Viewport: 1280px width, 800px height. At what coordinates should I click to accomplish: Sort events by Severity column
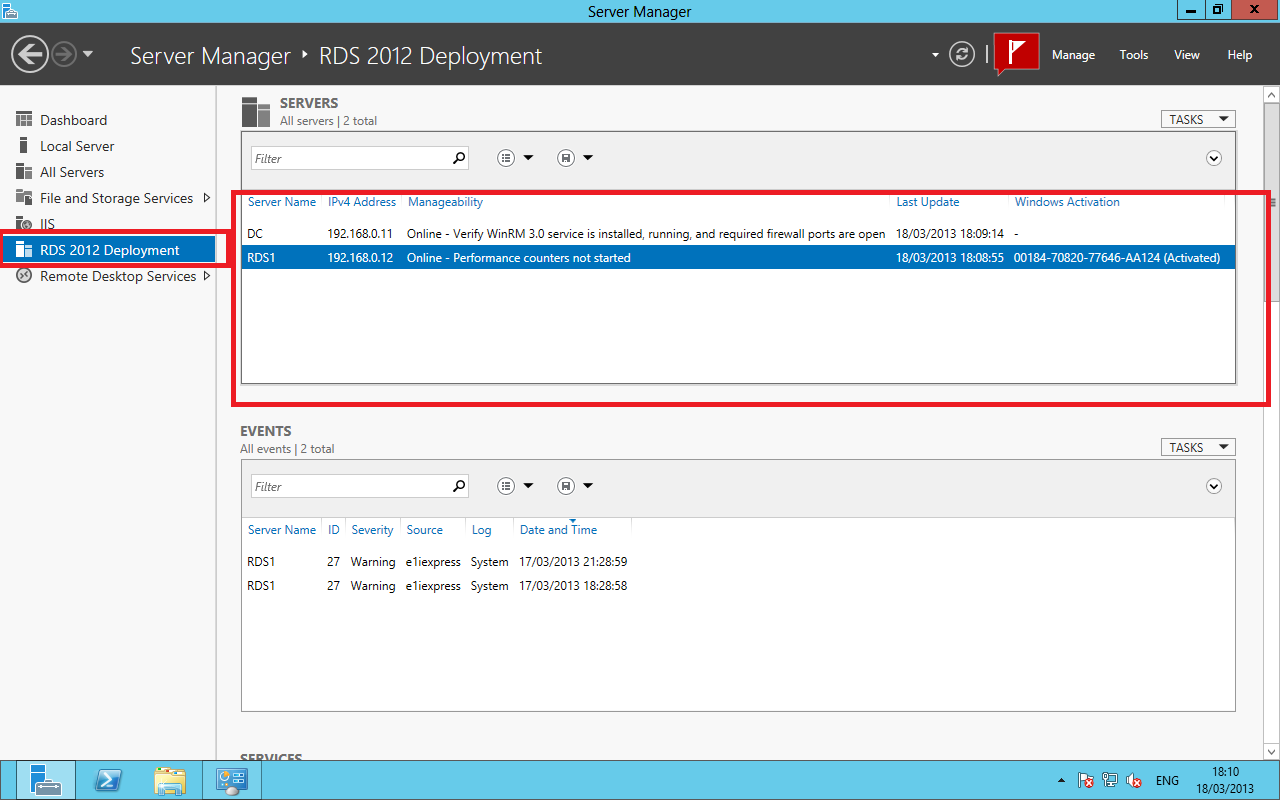coord(372,530)
